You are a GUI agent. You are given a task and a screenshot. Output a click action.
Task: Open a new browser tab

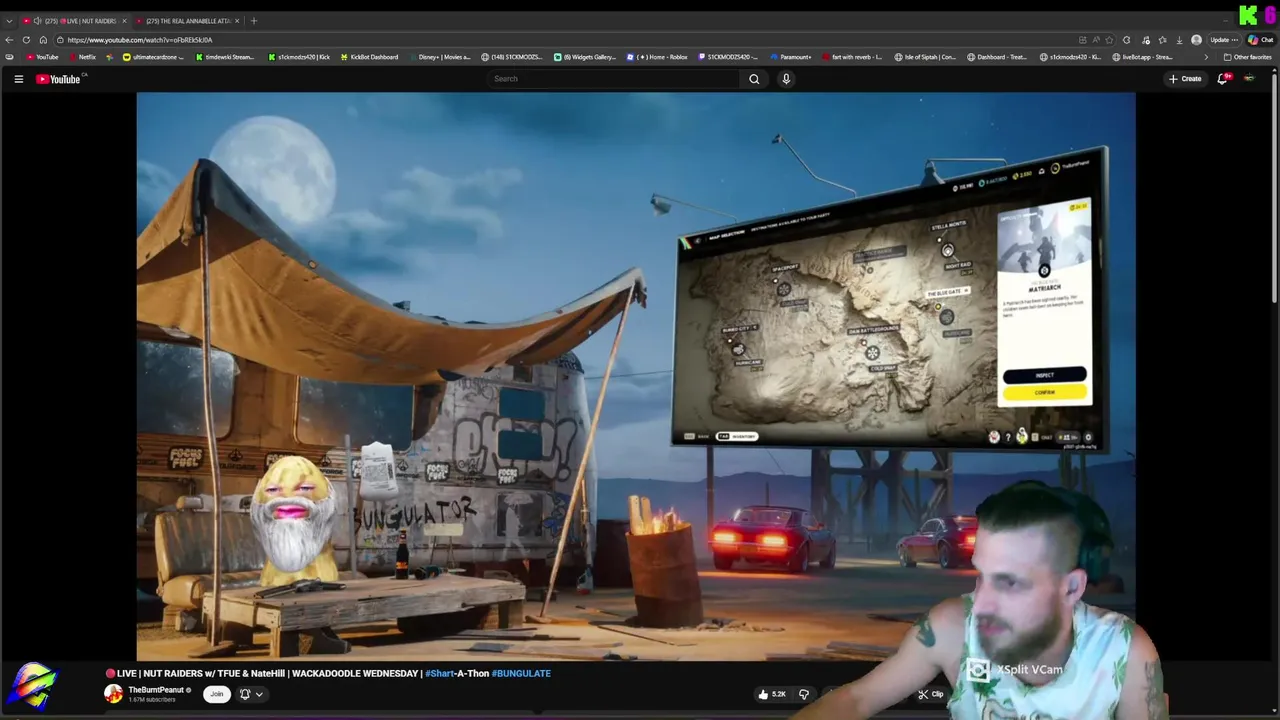254,21
